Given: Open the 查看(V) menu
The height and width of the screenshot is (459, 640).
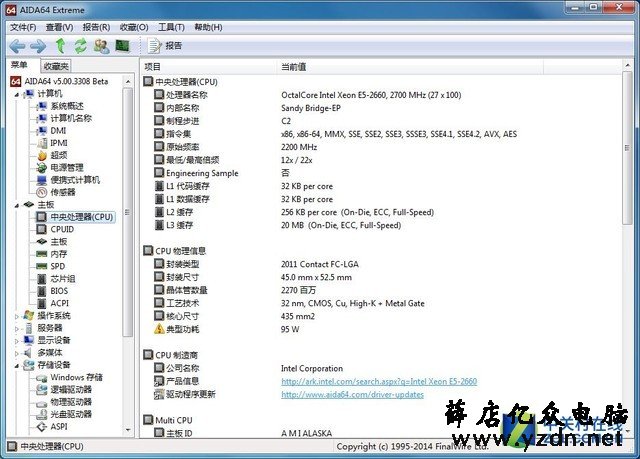Looking at the screenshot, I should pyautogui.click(x=59, y=27).
